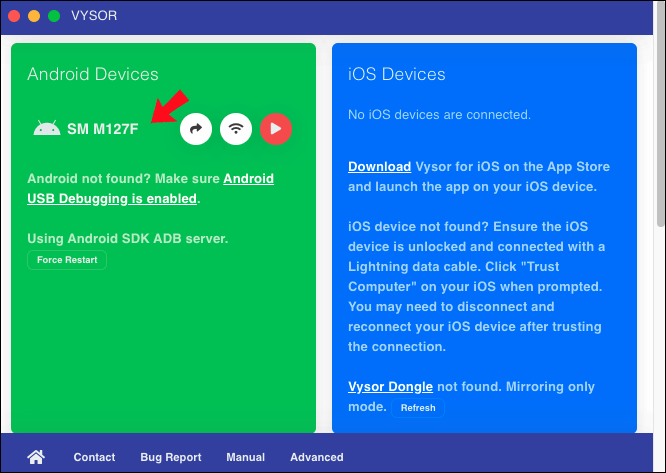Select the SM M127F device name
The height and width of the screenshot is (473, 666).
103,129
